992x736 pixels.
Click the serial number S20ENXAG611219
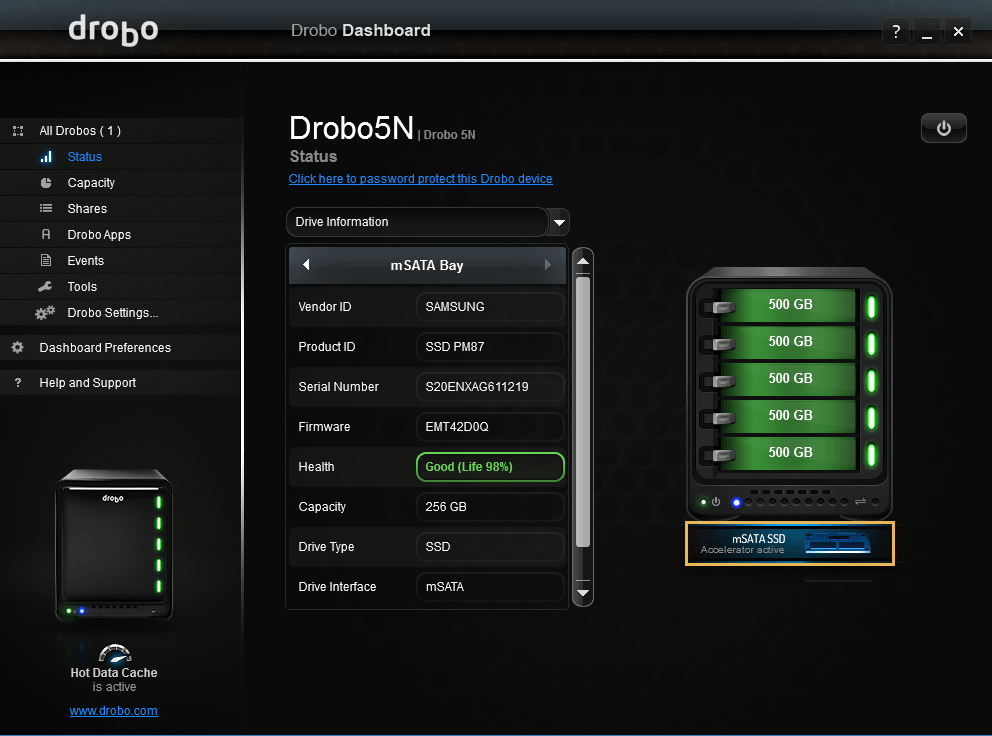490,387
